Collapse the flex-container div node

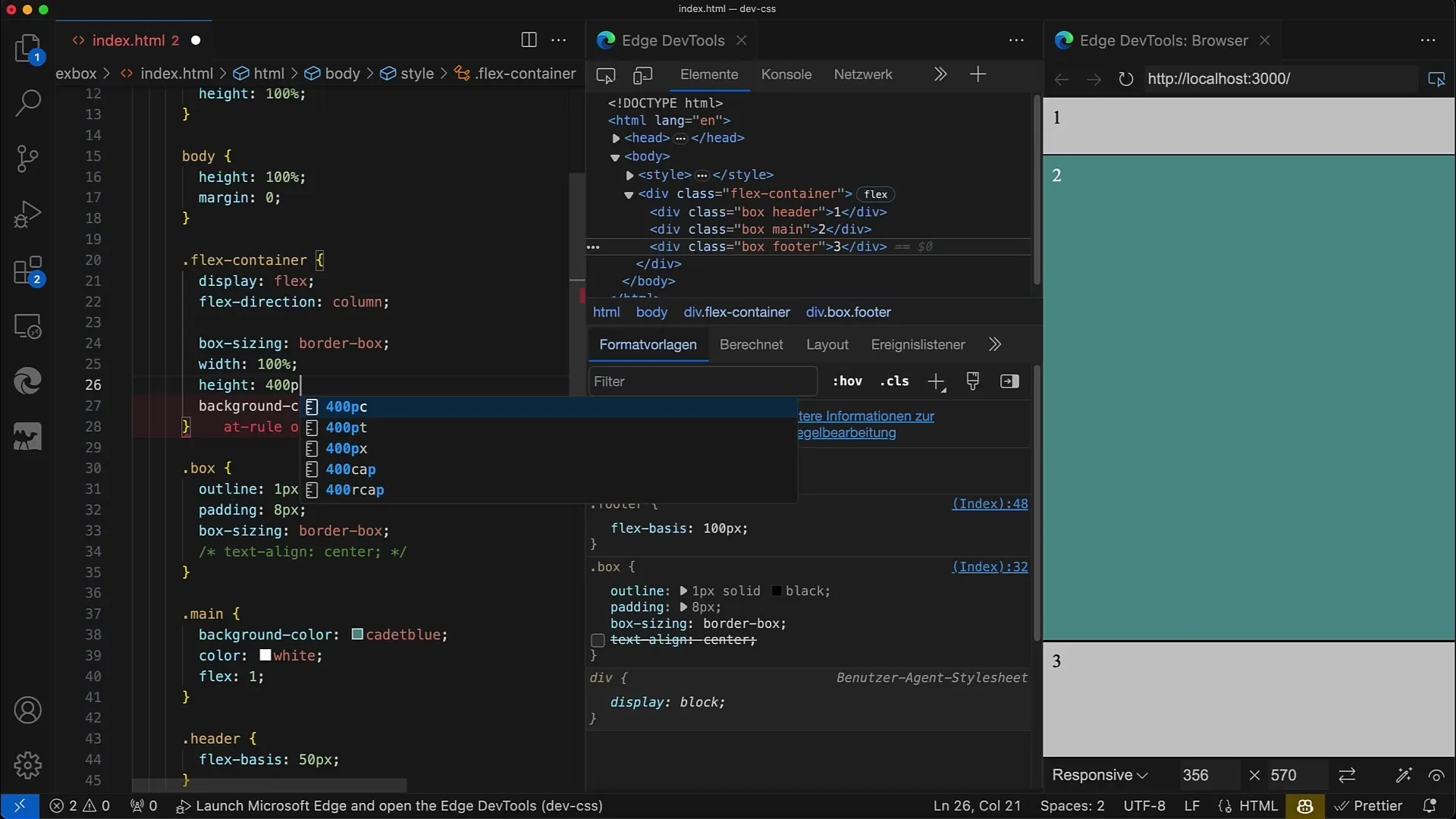click(x=629, y=194)
